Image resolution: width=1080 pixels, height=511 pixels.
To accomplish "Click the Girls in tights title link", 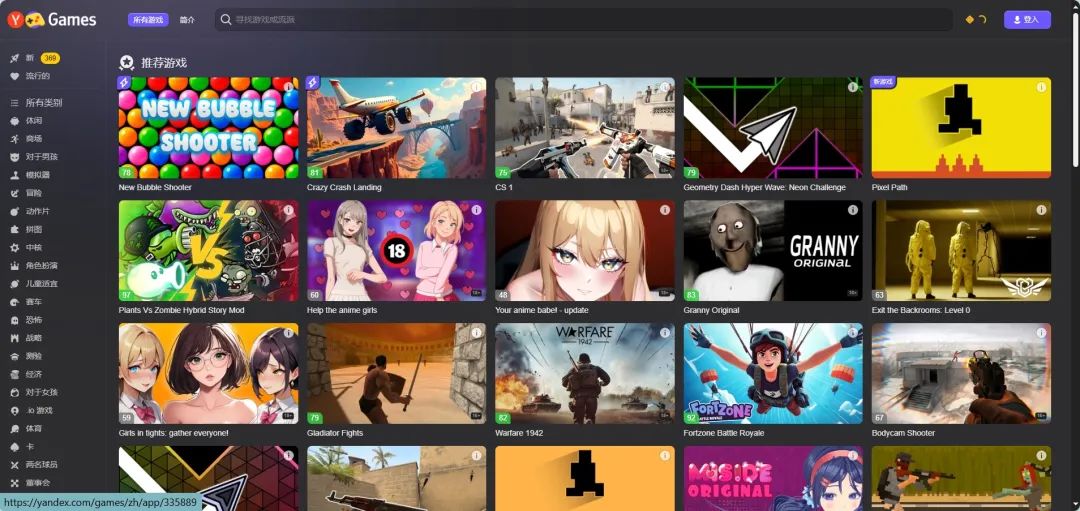I will click(173, 433).
